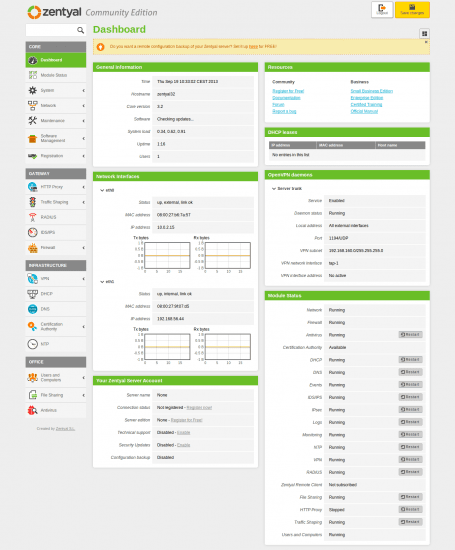Expand the Network menu arrow
This screenshot has height=550, width=455.
[x=83, y=106]
